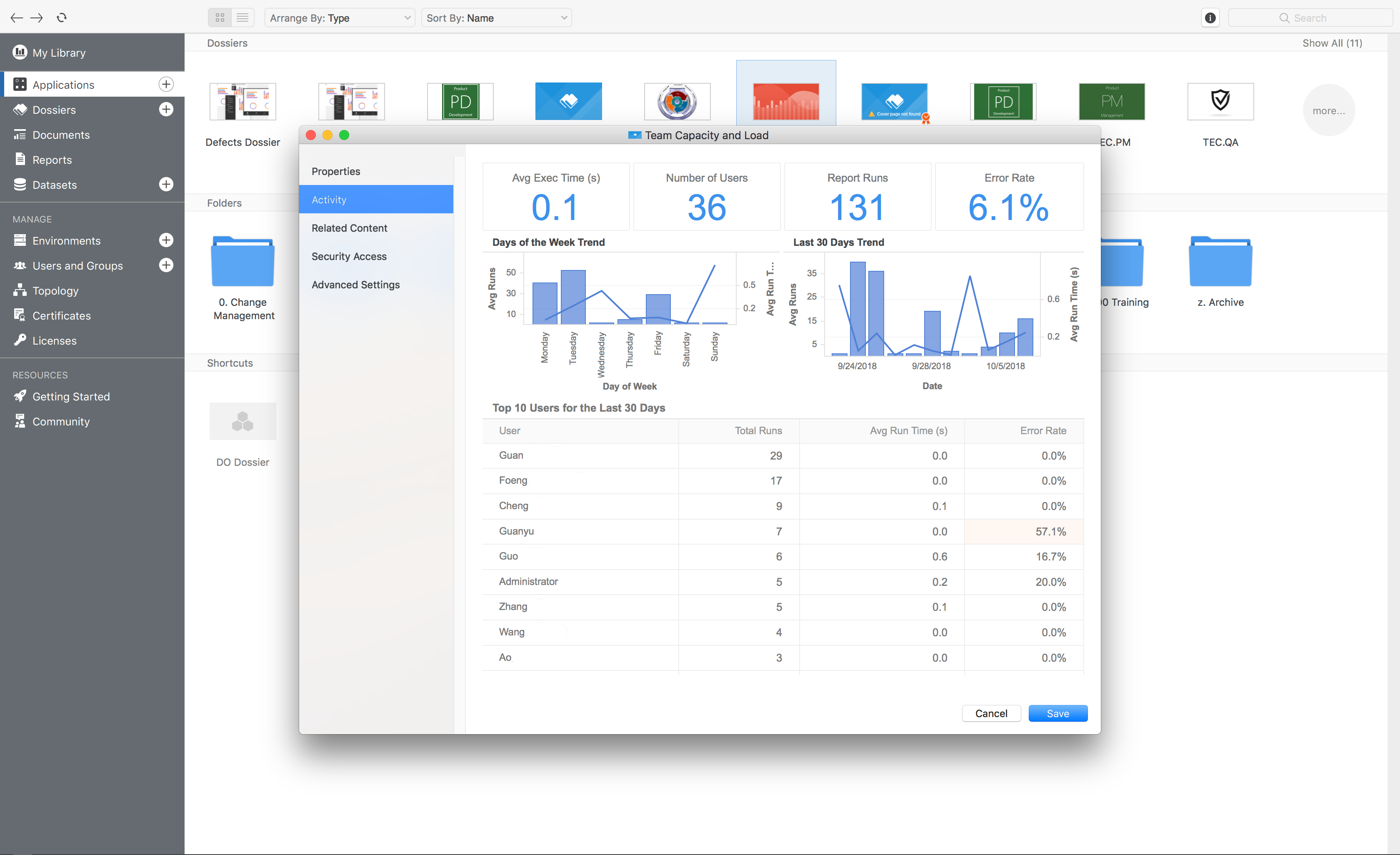This screenshot has width=1400, height=855.
Task: Click the Arrange By Type dropdown
Action: pyautogui.click(x=339, y=17)
